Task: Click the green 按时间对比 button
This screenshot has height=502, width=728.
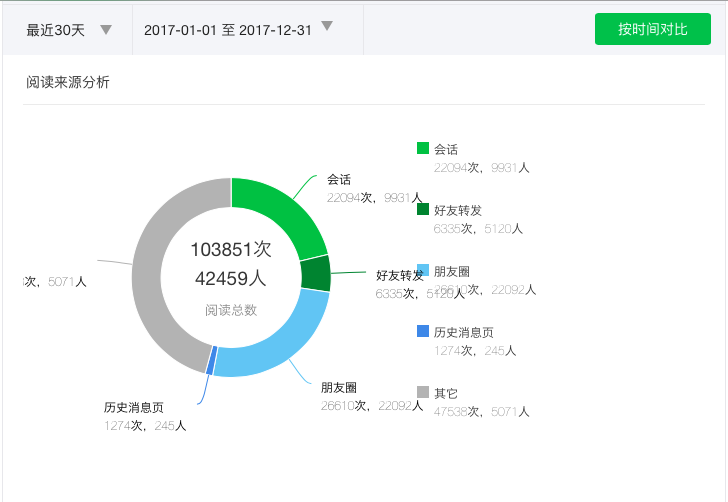Action: point(652,29)
